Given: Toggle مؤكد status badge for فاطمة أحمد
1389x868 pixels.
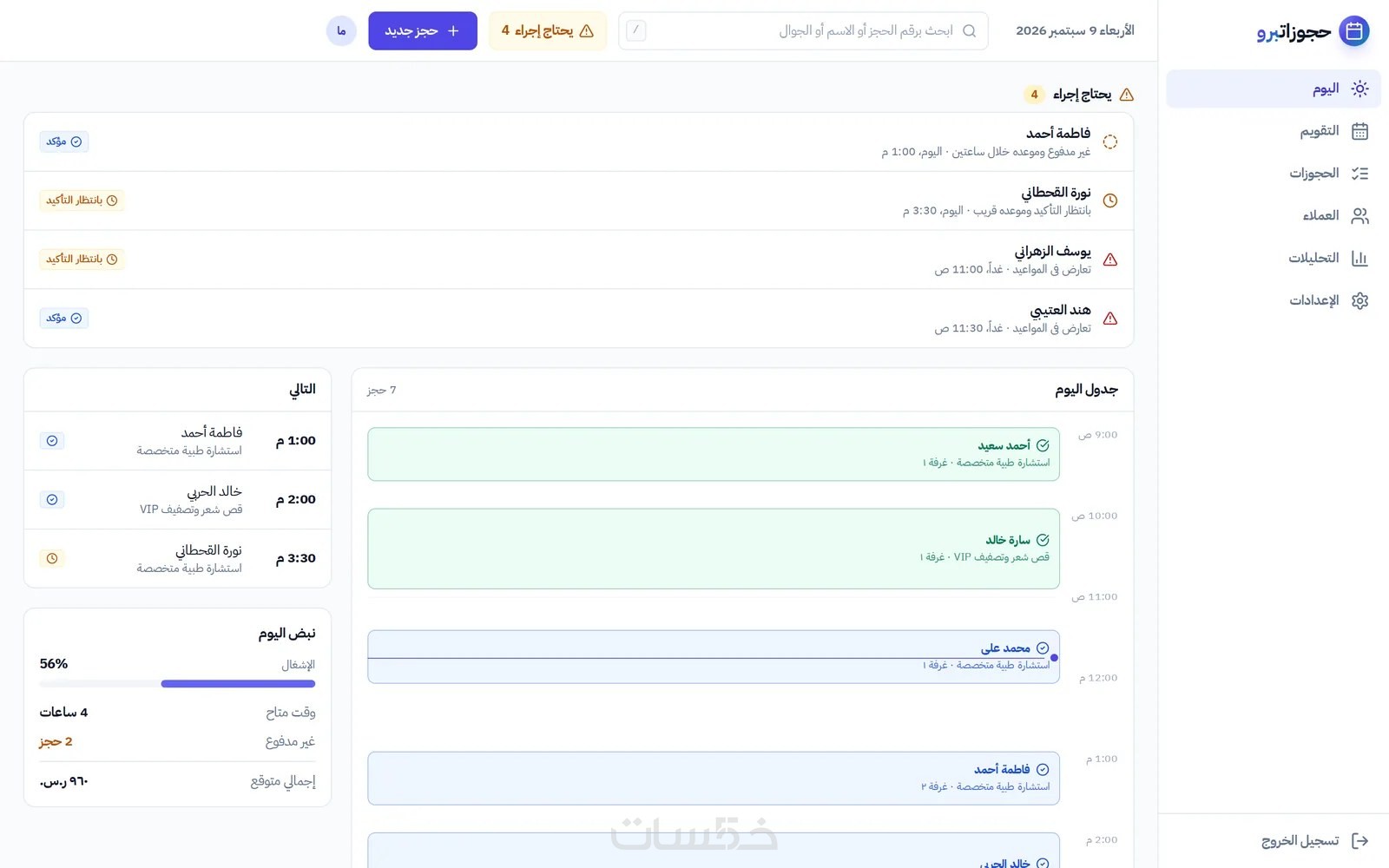Looking at the screenshot, I should [64, 141].
